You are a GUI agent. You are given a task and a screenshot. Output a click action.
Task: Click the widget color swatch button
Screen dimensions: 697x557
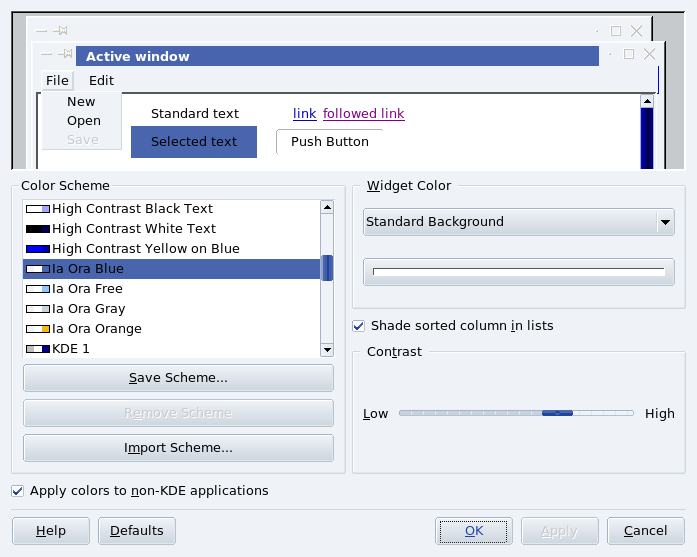click(518, 271)
